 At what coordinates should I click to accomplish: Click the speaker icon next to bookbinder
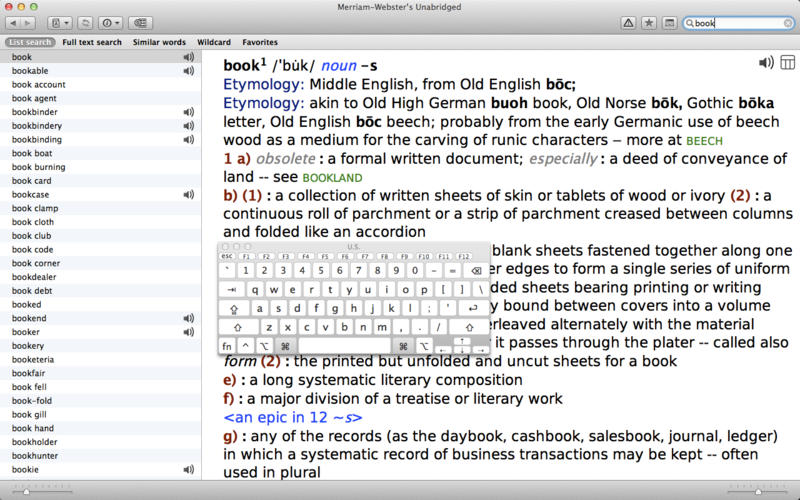tap(188, 113)
